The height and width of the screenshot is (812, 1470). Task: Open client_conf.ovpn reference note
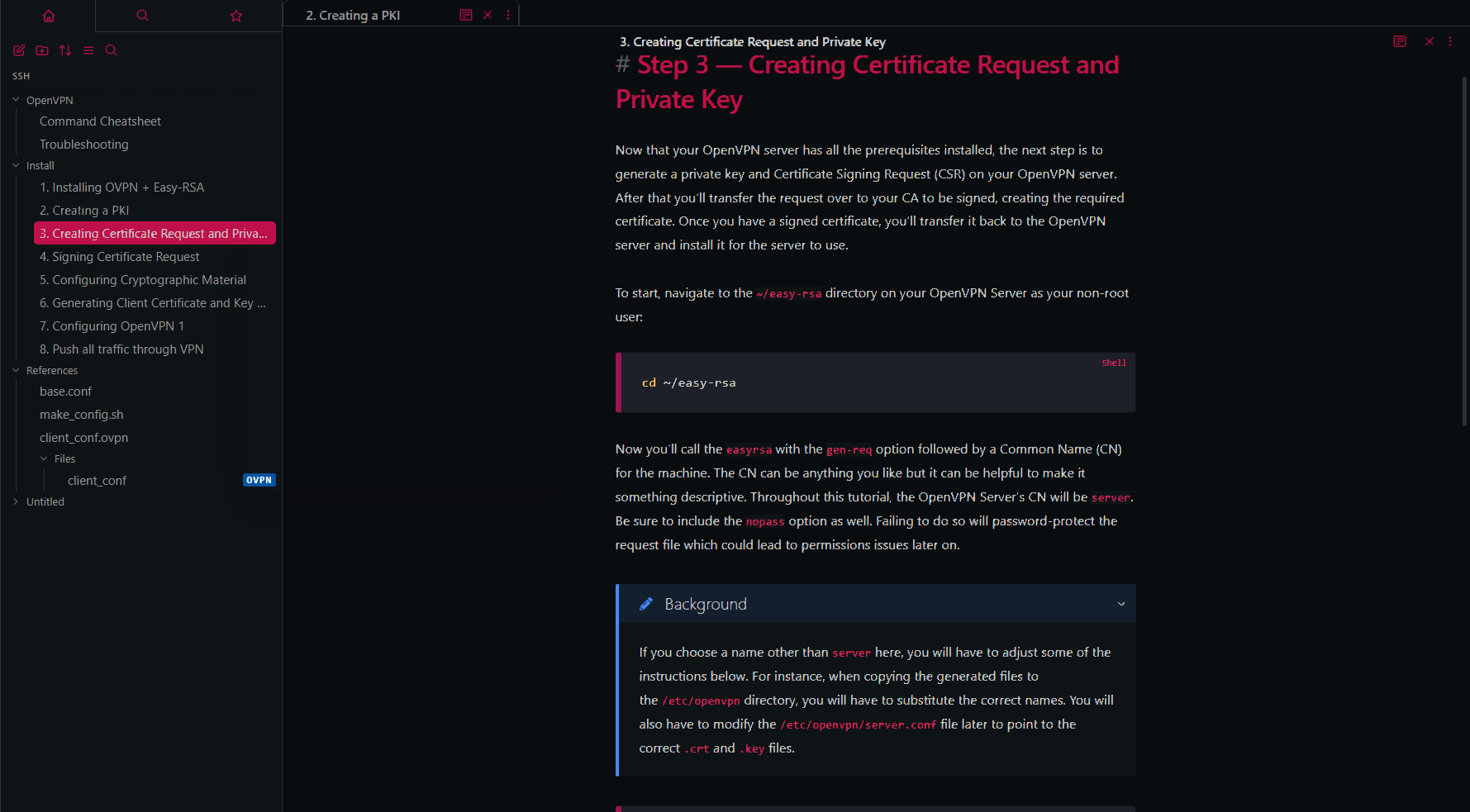[x=84, y=438]
